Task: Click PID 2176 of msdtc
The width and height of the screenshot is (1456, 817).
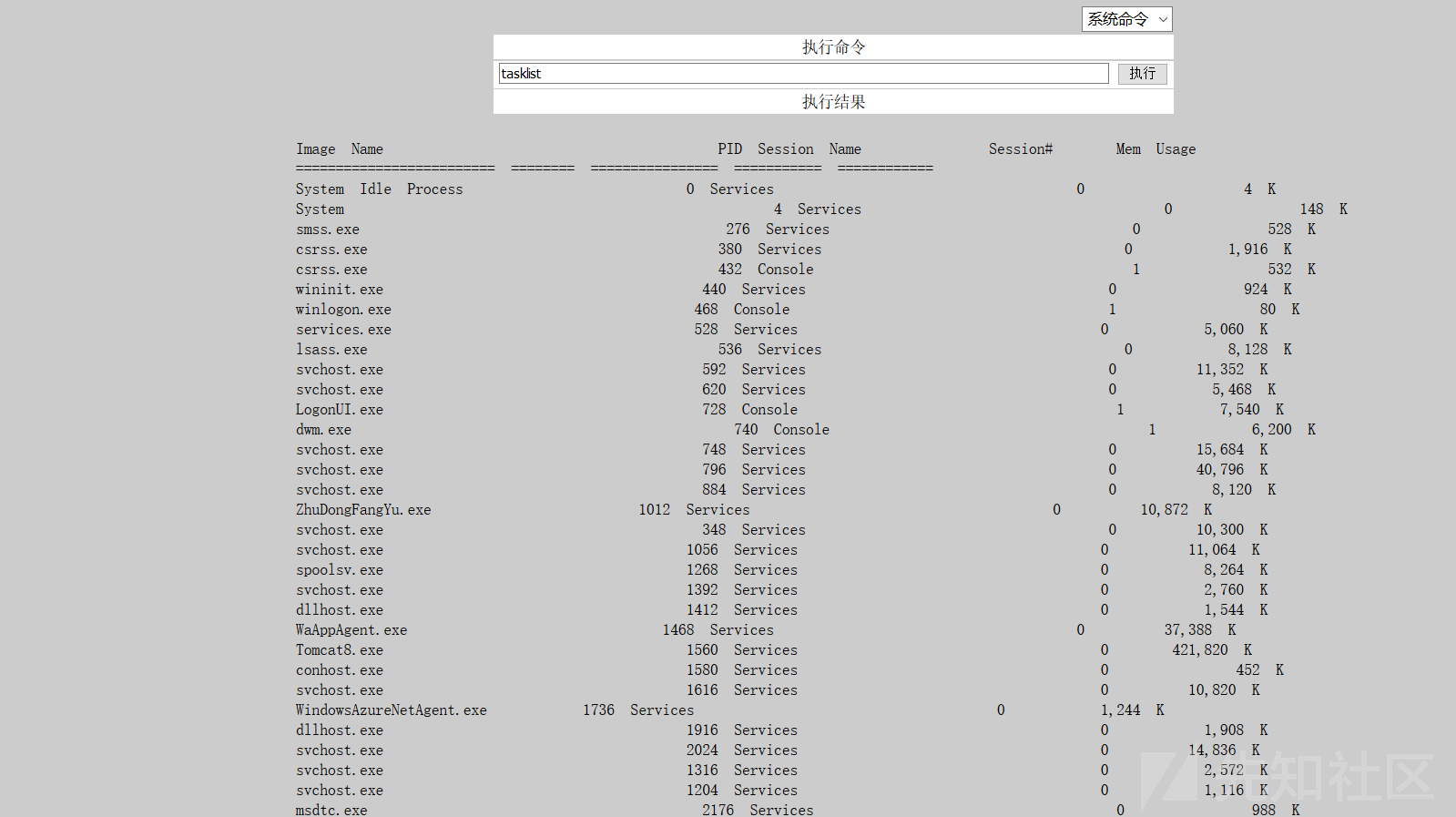Action: (718, 810)
